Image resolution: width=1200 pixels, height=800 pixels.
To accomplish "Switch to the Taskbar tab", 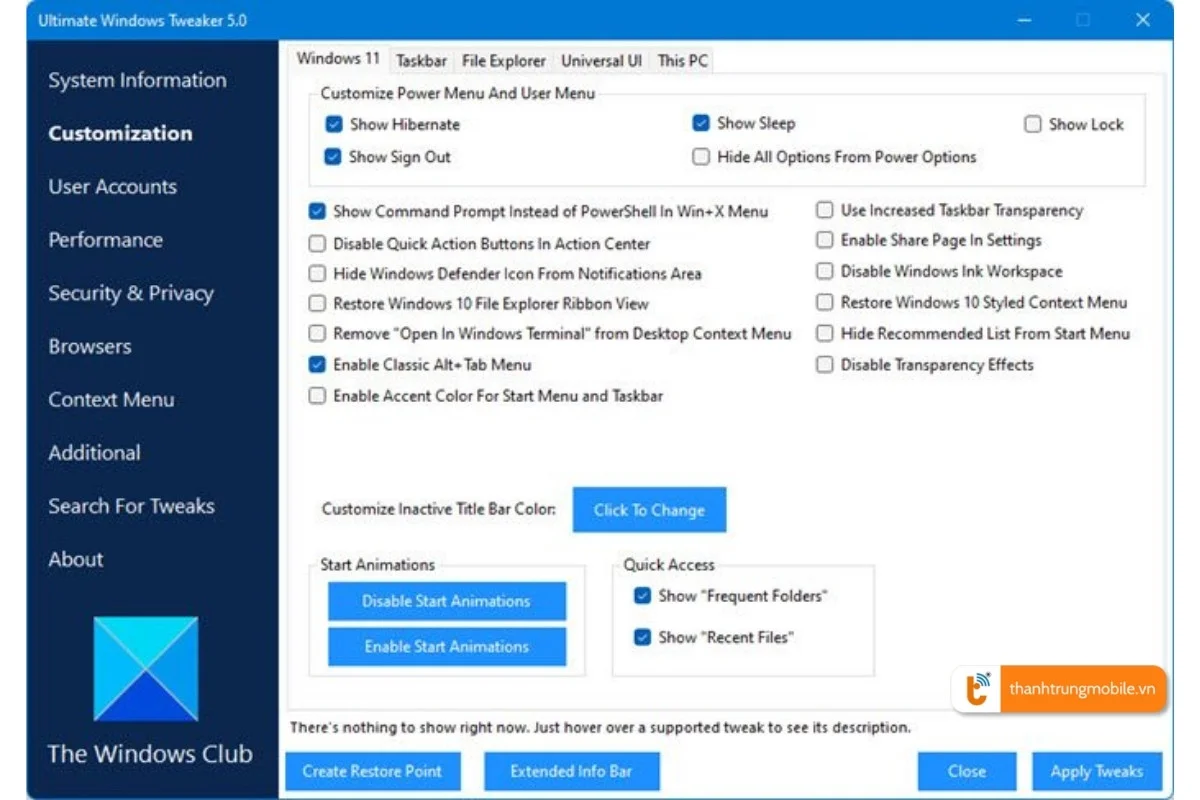I will (421, 61).
